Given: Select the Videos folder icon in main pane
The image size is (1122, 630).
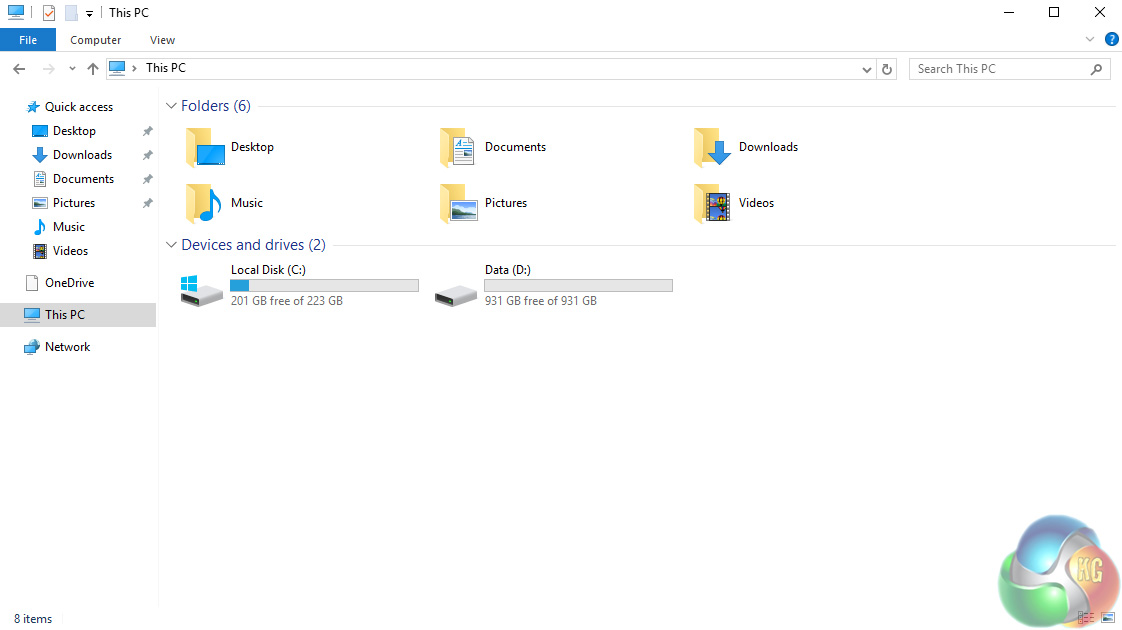Looking at the screenshot, I should [x=712, y=203].
